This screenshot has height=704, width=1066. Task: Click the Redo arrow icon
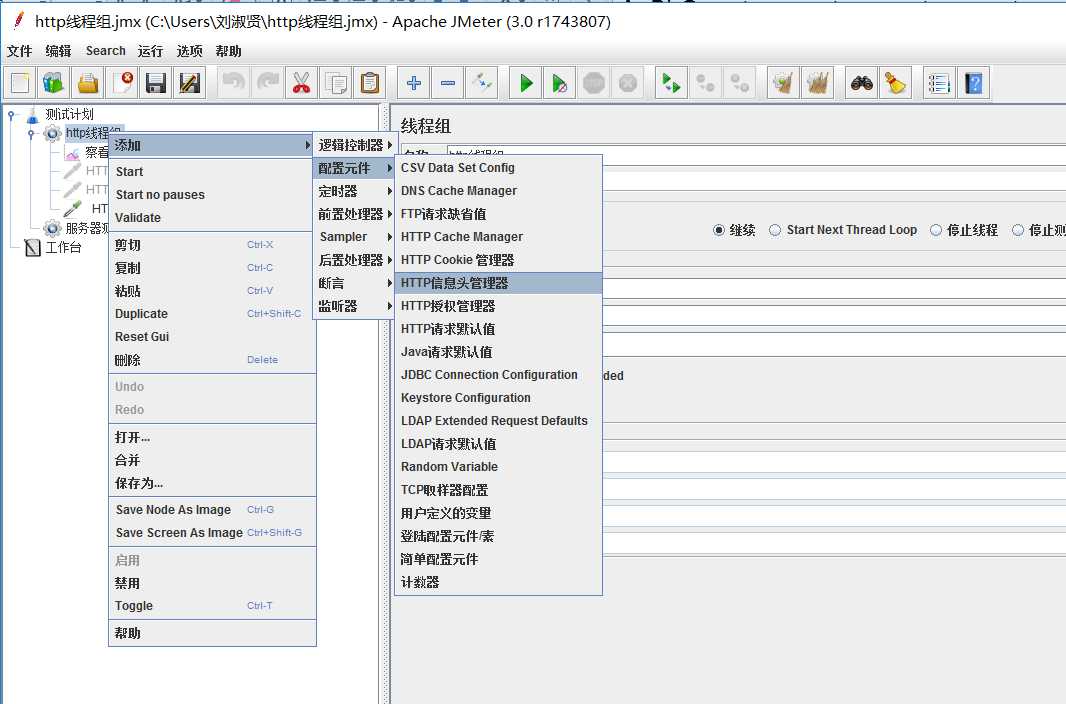(268, 84)
